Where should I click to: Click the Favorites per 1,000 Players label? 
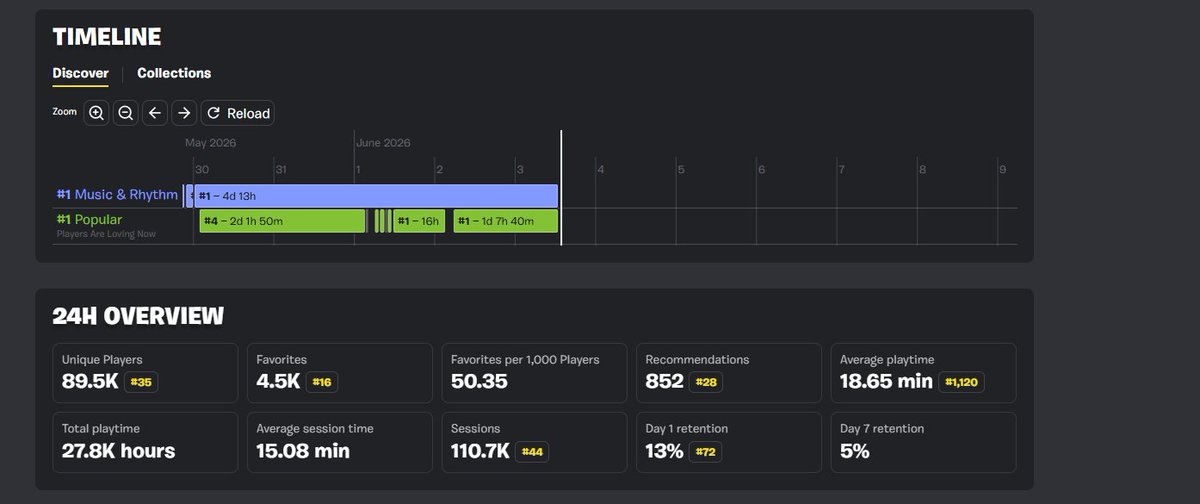pos(525,359)
